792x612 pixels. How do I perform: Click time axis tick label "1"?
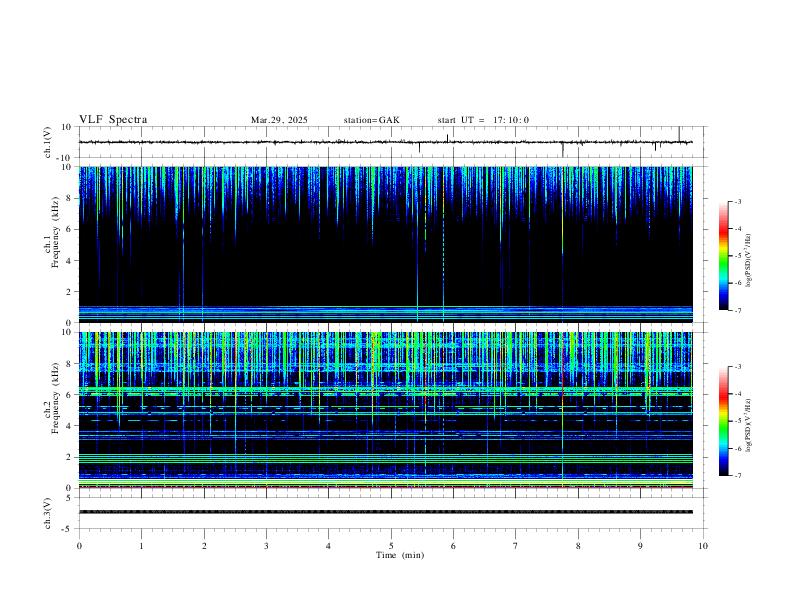point(141,546)
